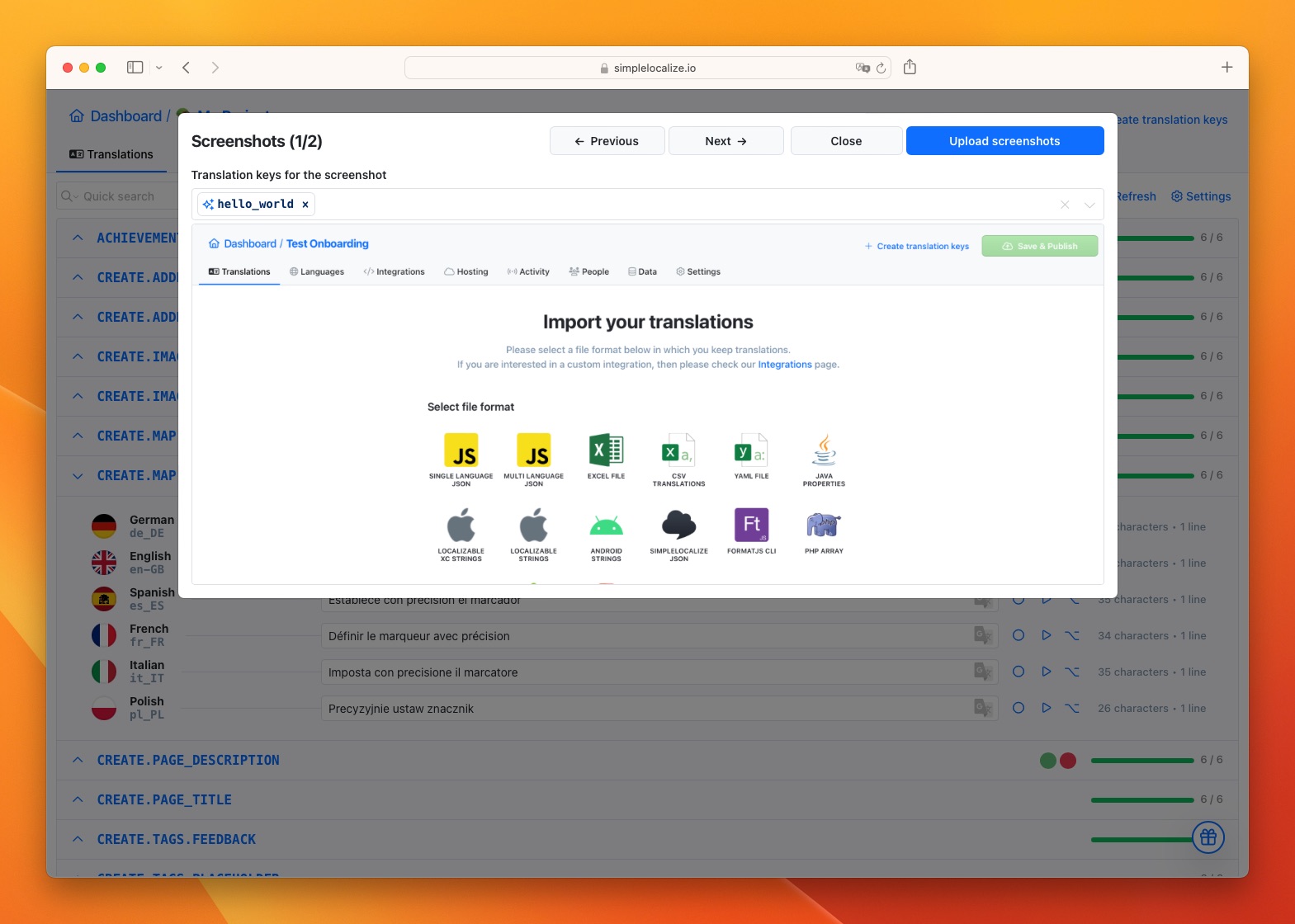This screenshot has height=924, width=1295.
Task: Choose SimpleLocalize JSON cloud icon
Action: click(678, 526)
